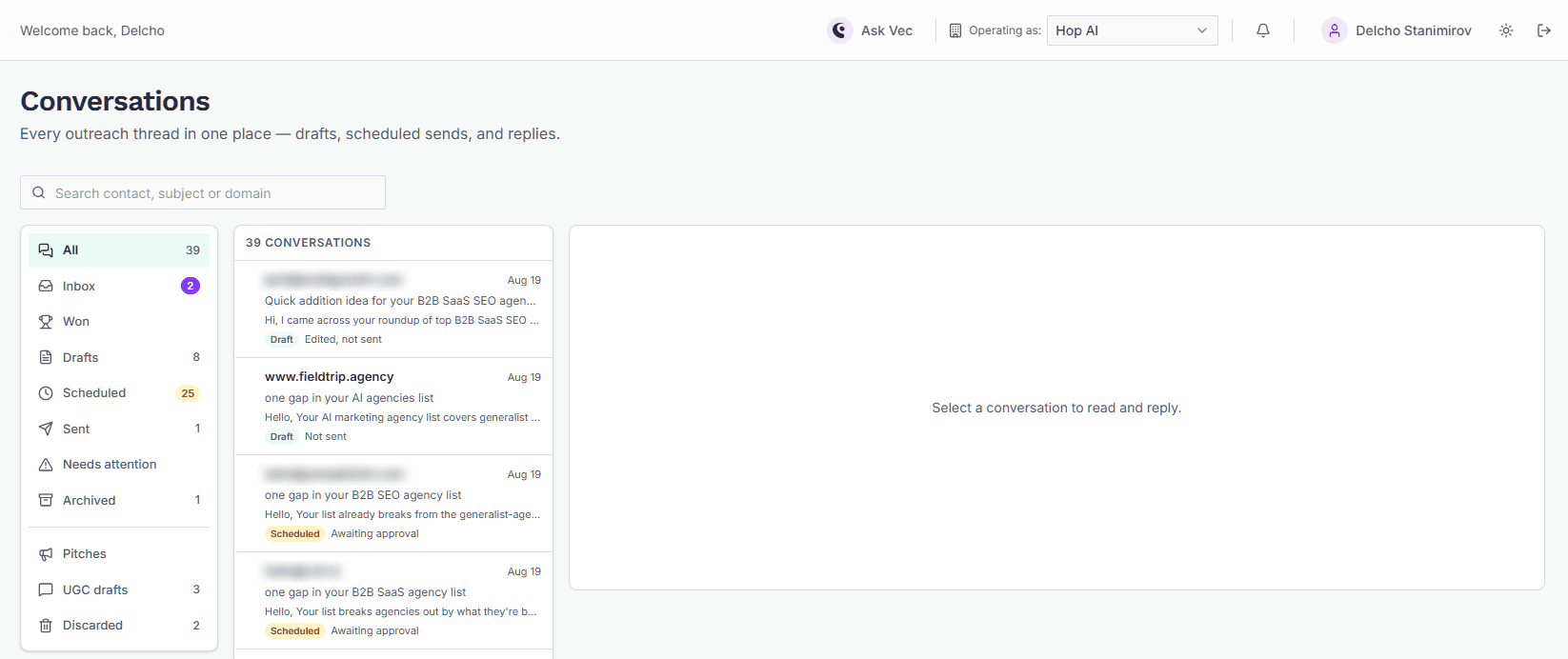Click the purple Inbox badge showing 2

coord(191,286)
